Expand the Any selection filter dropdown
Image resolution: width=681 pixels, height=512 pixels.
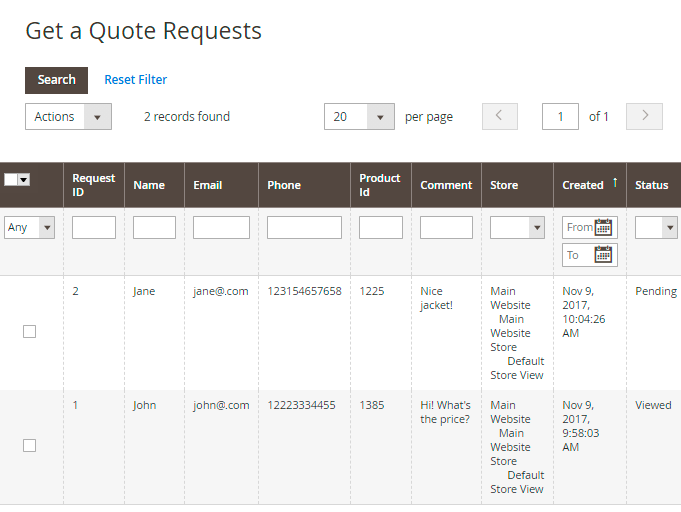click(x=30, y=228)
